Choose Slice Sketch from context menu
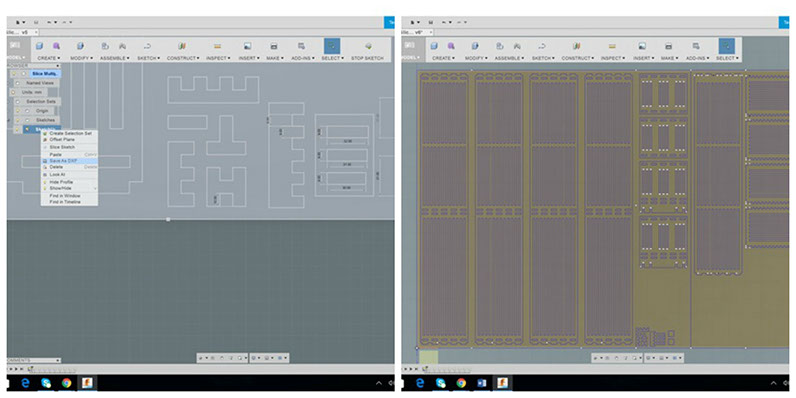Screen dimensions: 796x398 (70, 147)
